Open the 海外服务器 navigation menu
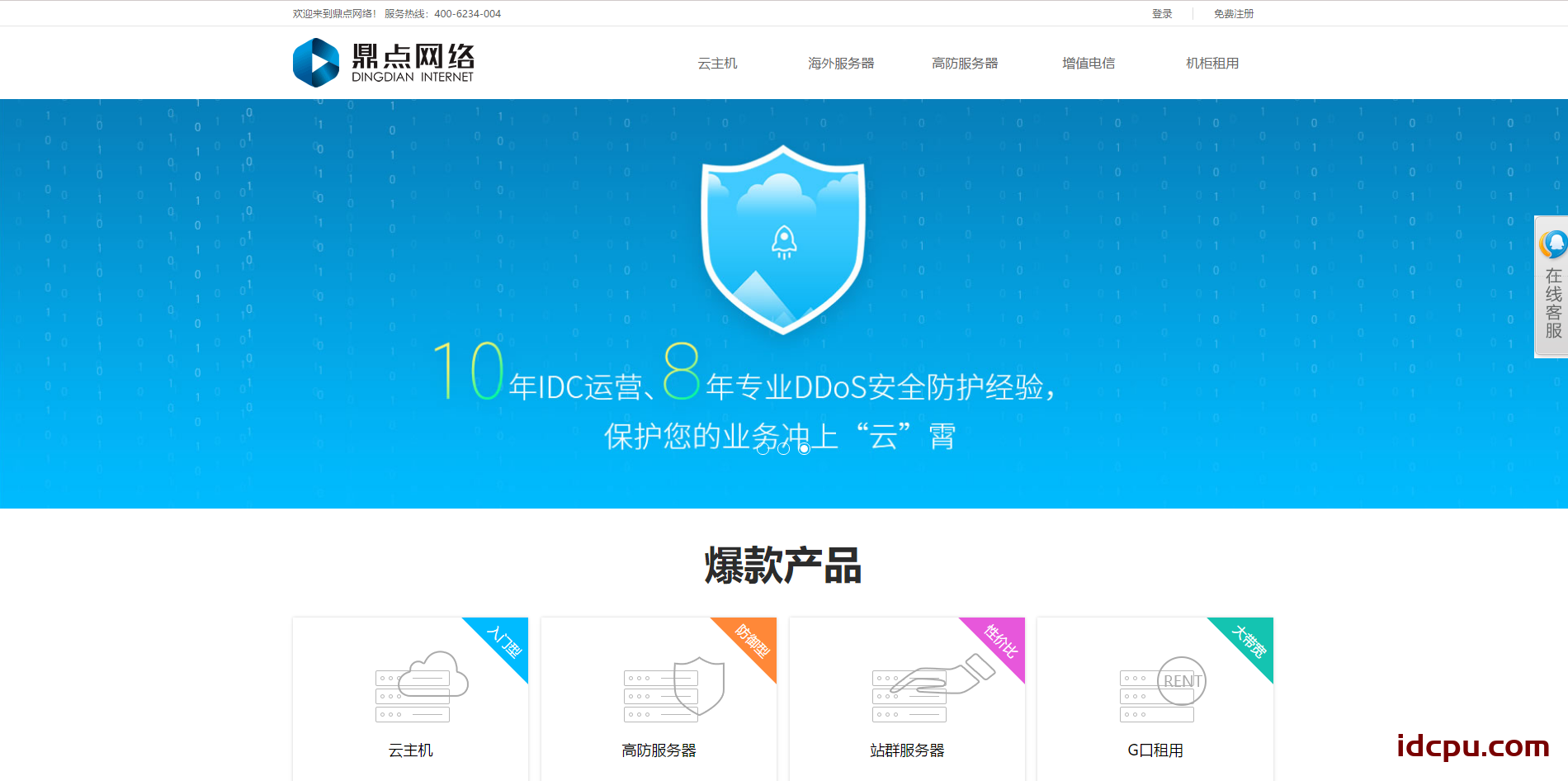 click(x=840, y=64)
